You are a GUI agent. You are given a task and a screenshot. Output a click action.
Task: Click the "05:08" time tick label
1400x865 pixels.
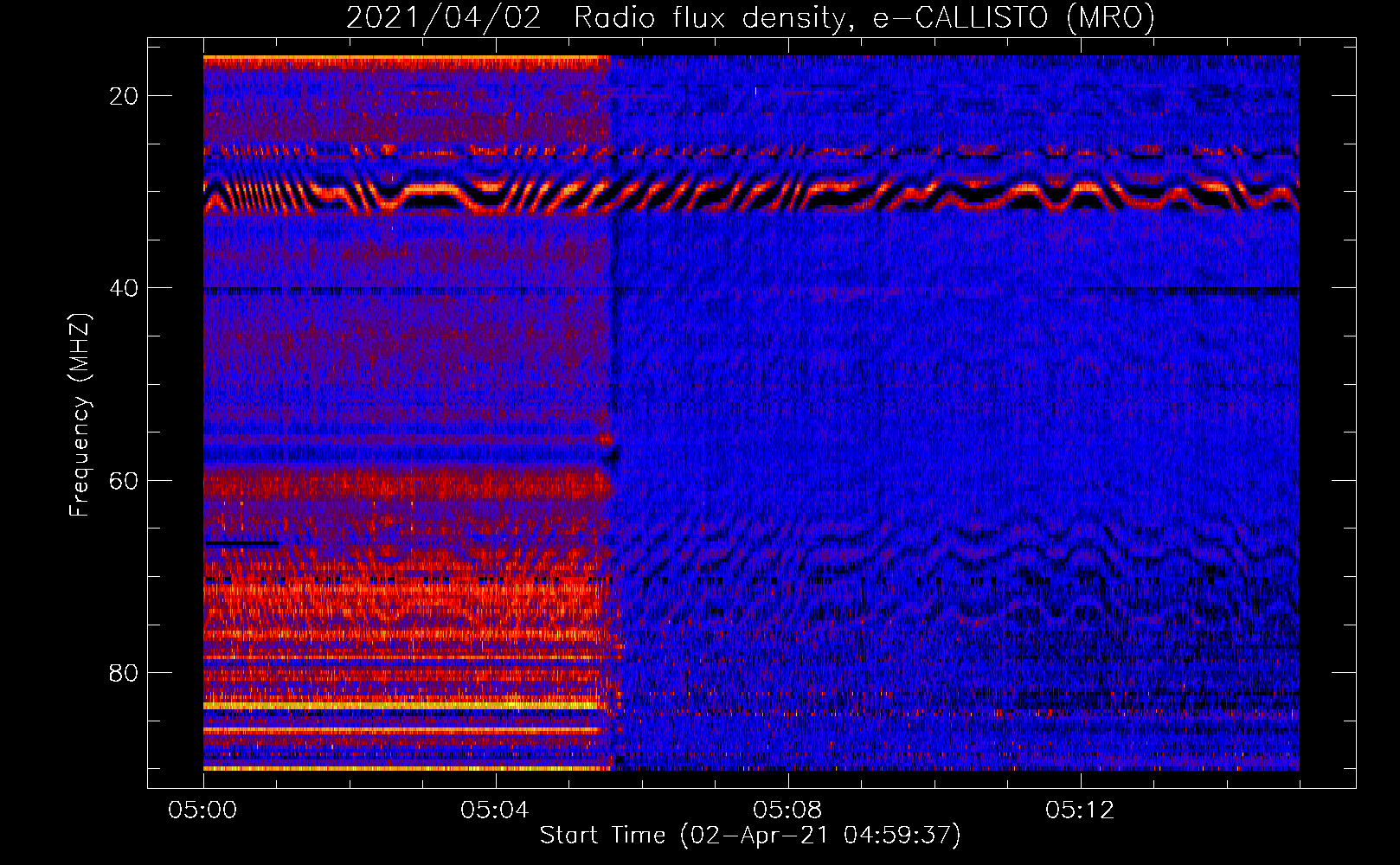click(x=787, y=811)
